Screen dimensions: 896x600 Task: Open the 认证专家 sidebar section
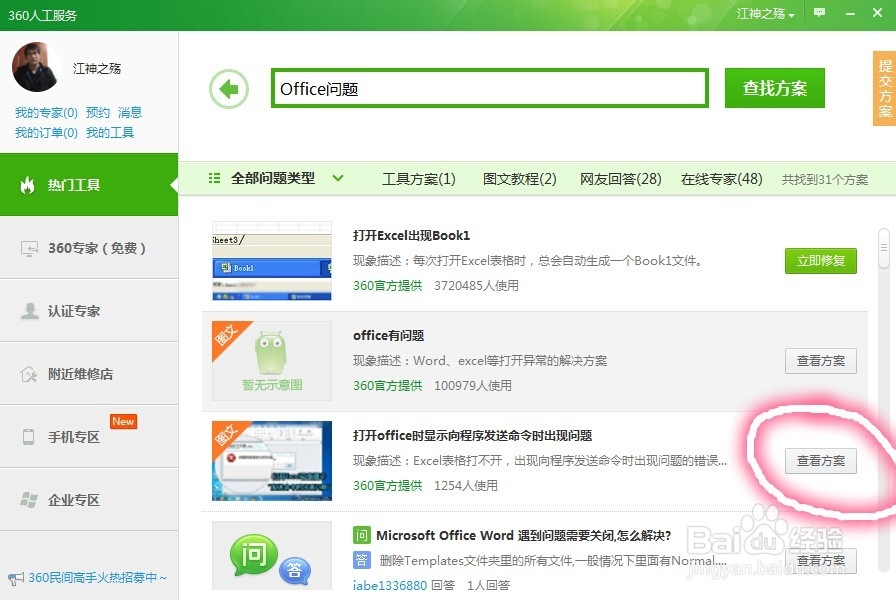89,311
